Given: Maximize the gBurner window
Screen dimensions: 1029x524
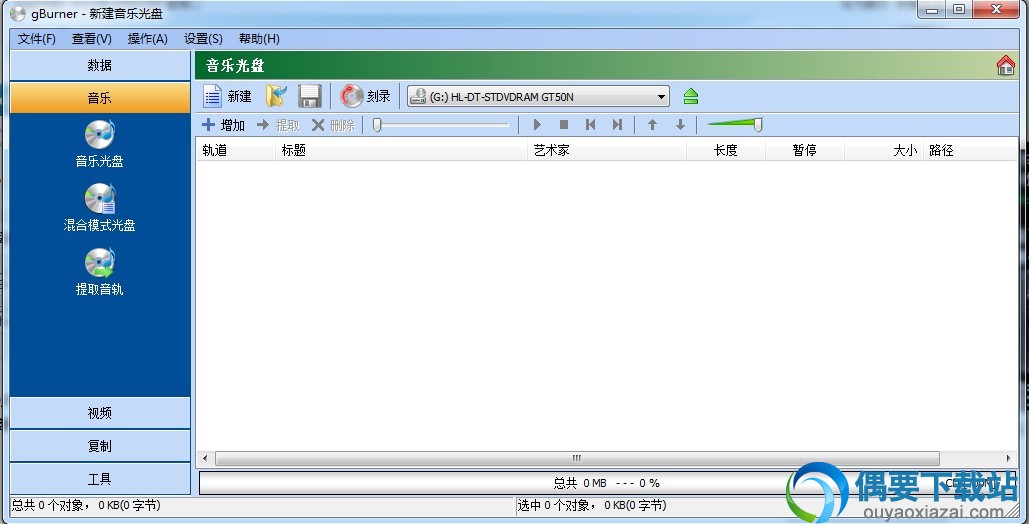Looking at the screenshot, I should pos(959,10).
